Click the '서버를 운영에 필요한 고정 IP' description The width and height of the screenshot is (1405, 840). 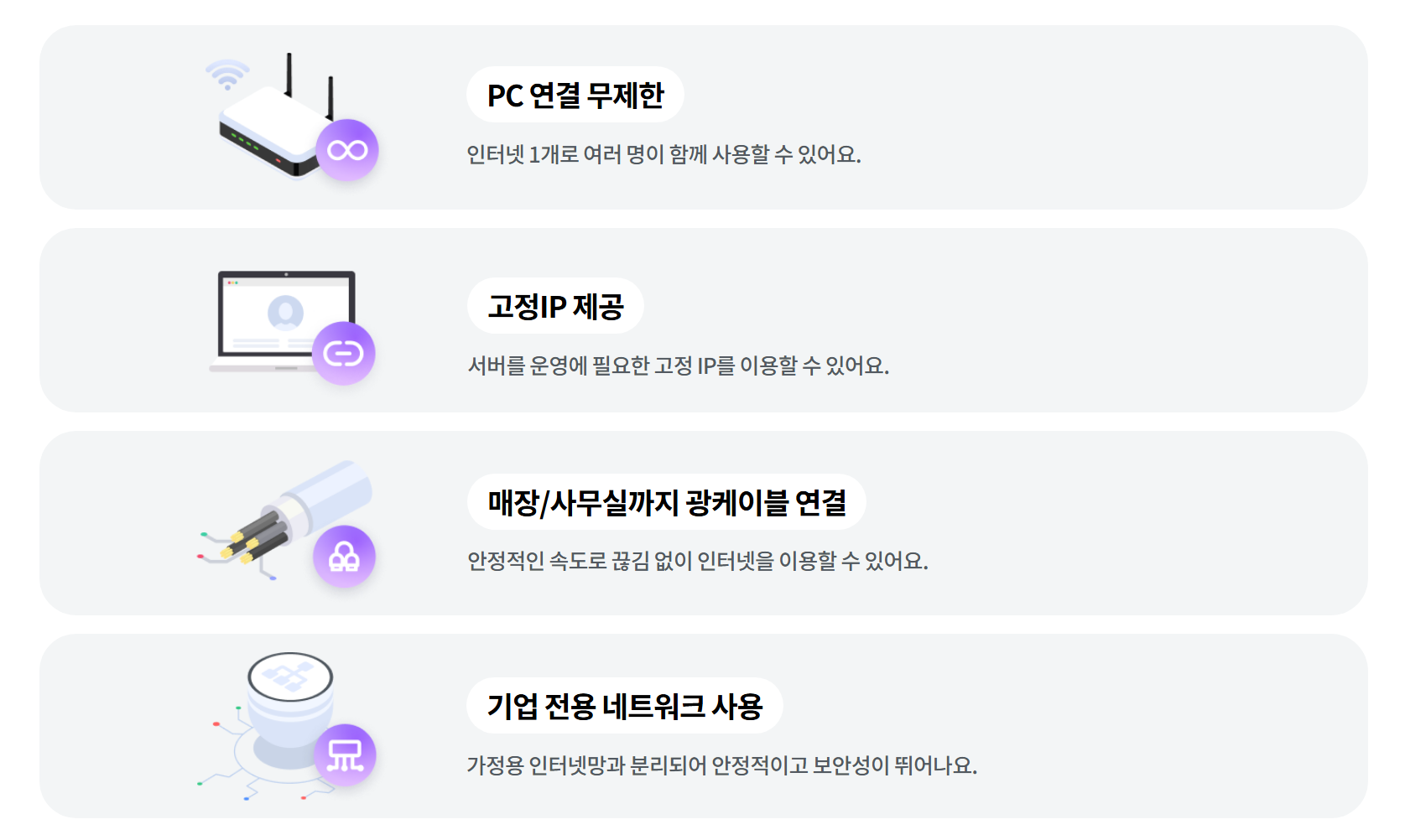(x=679, y=366)
